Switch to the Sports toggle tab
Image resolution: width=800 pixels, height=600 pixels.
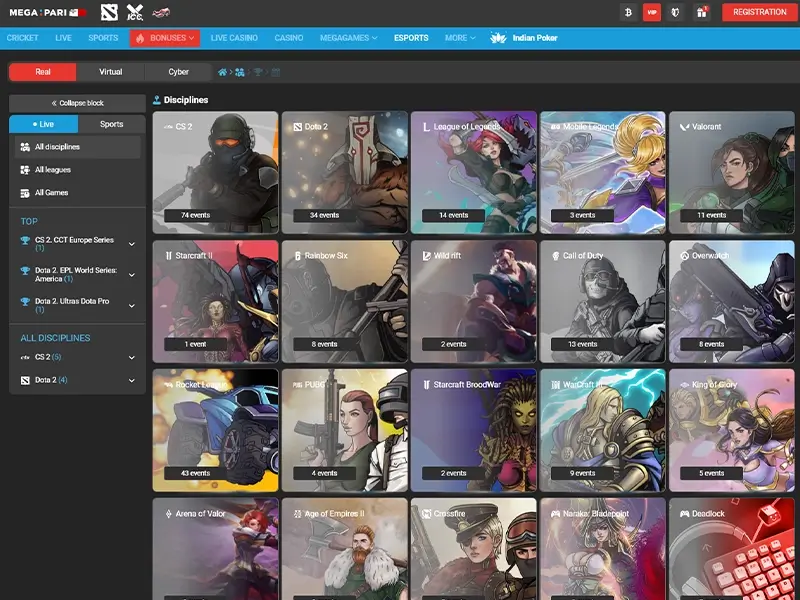(112, 124)
